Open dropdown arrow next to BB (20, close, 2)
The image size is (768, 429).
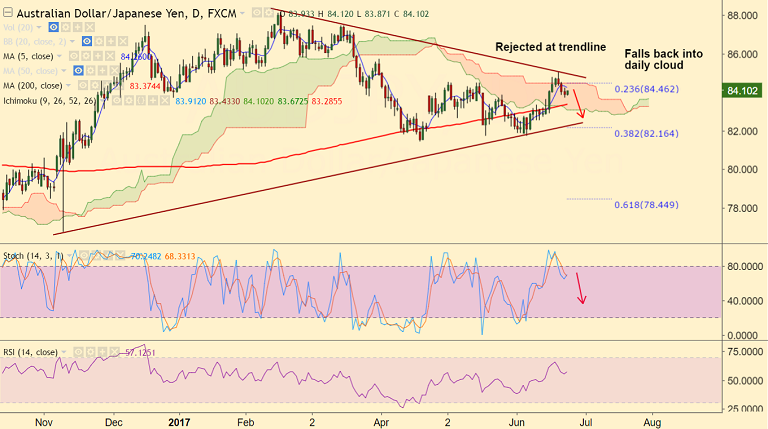72,42
